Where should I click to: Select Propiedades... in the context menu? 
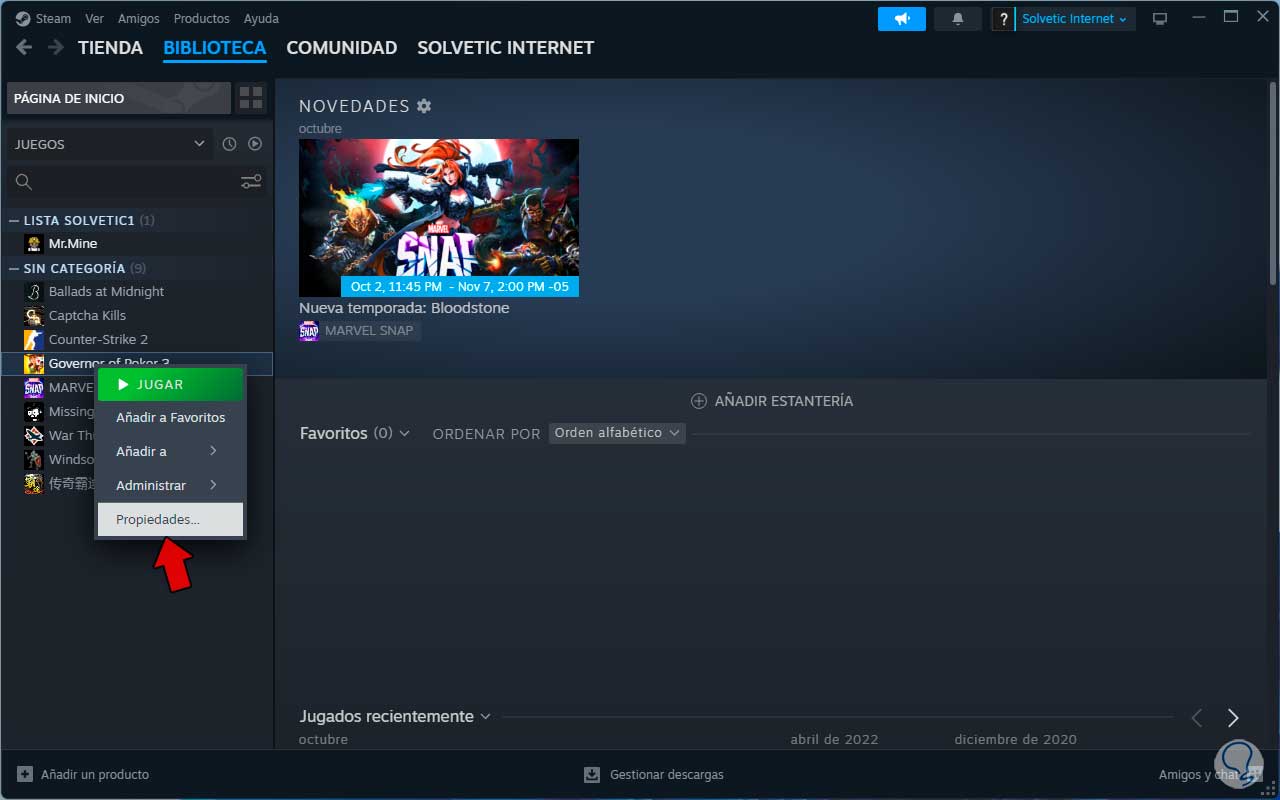(x=170, y=519)
